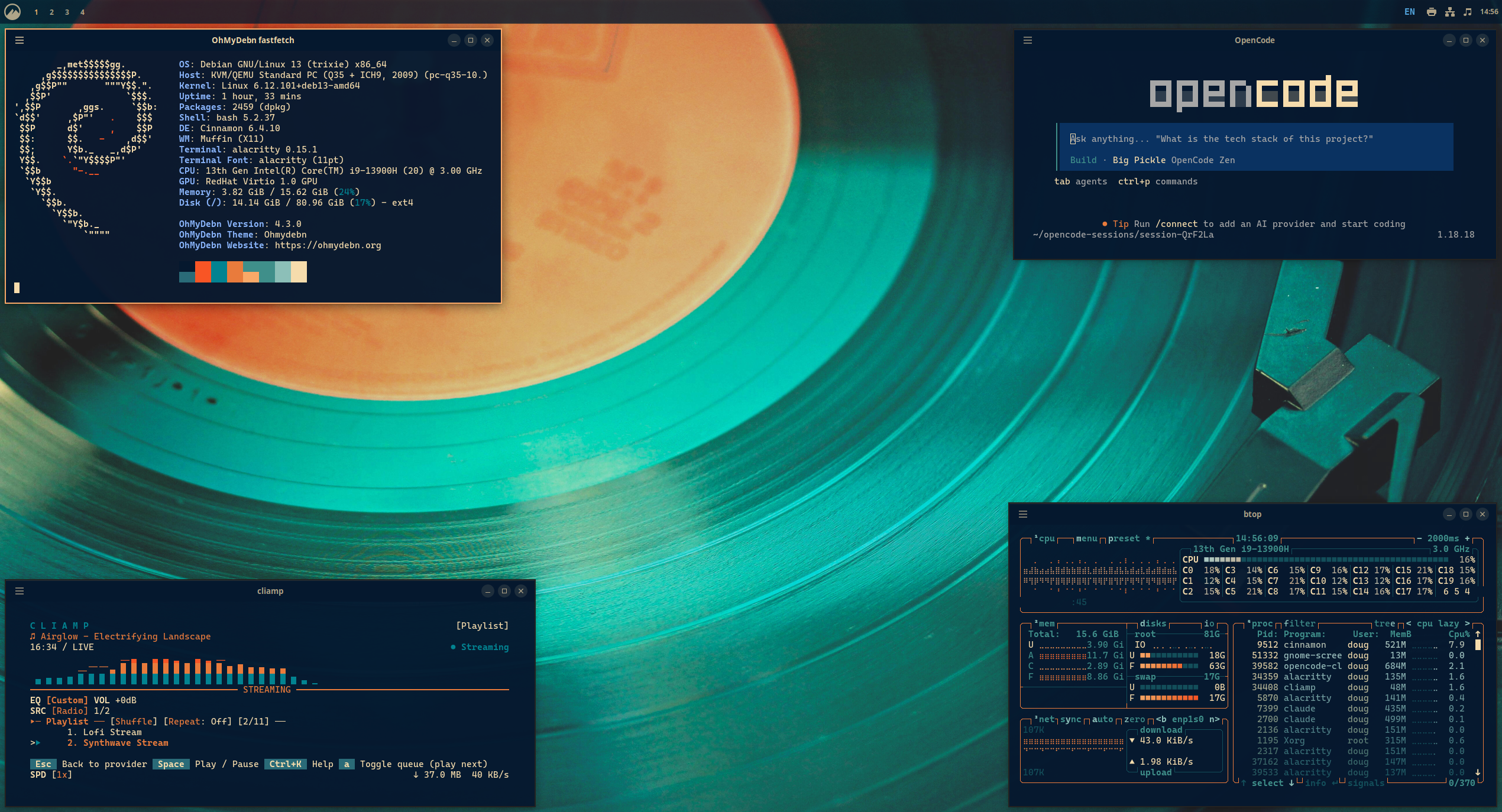Open the hamburger menu of the cliamp window
The height and width of the screenshot is (812, 1502).
[x=20, y=591]
